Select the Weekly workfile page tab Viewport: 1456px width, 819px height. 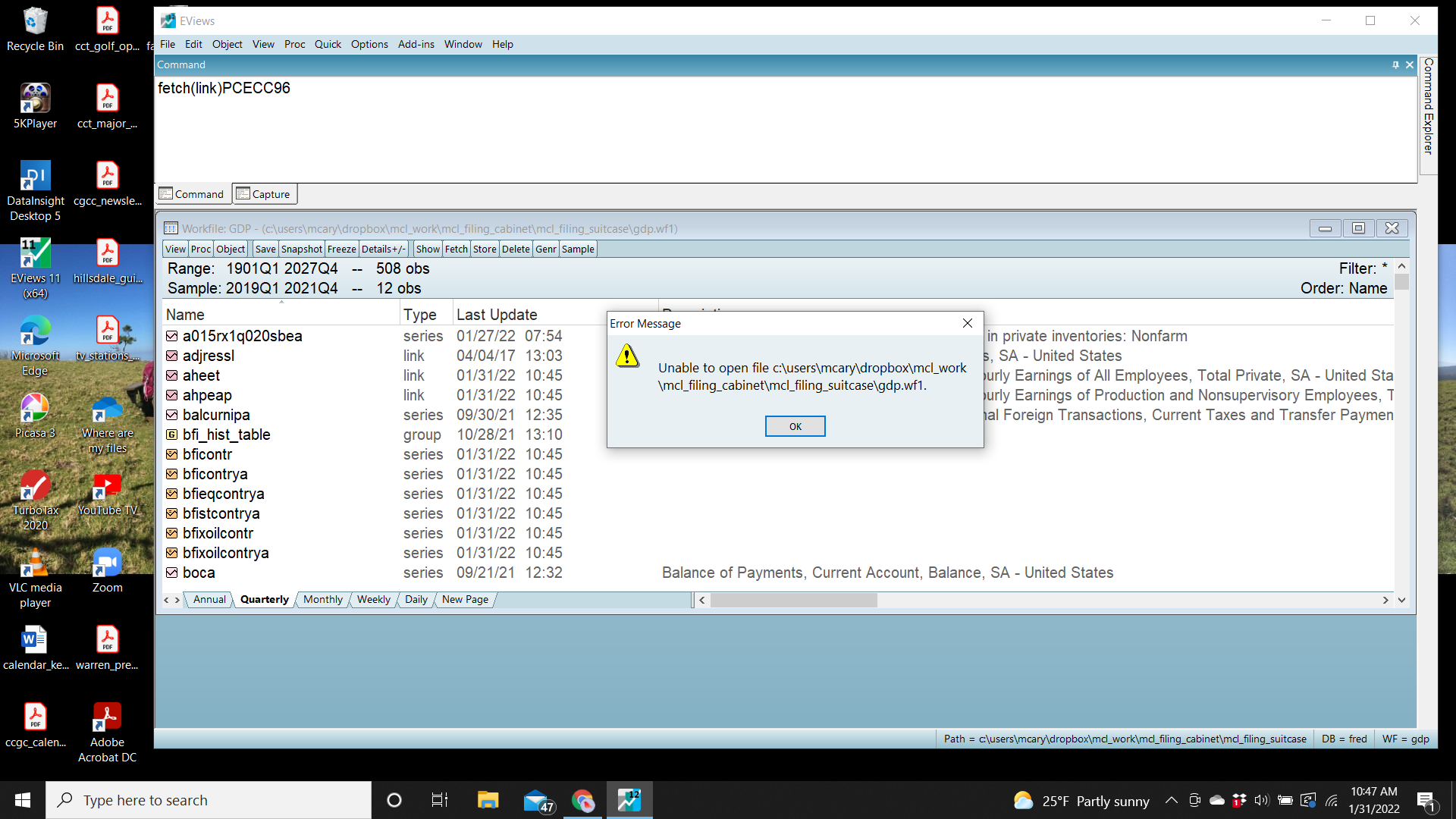(x=374, y=599)
